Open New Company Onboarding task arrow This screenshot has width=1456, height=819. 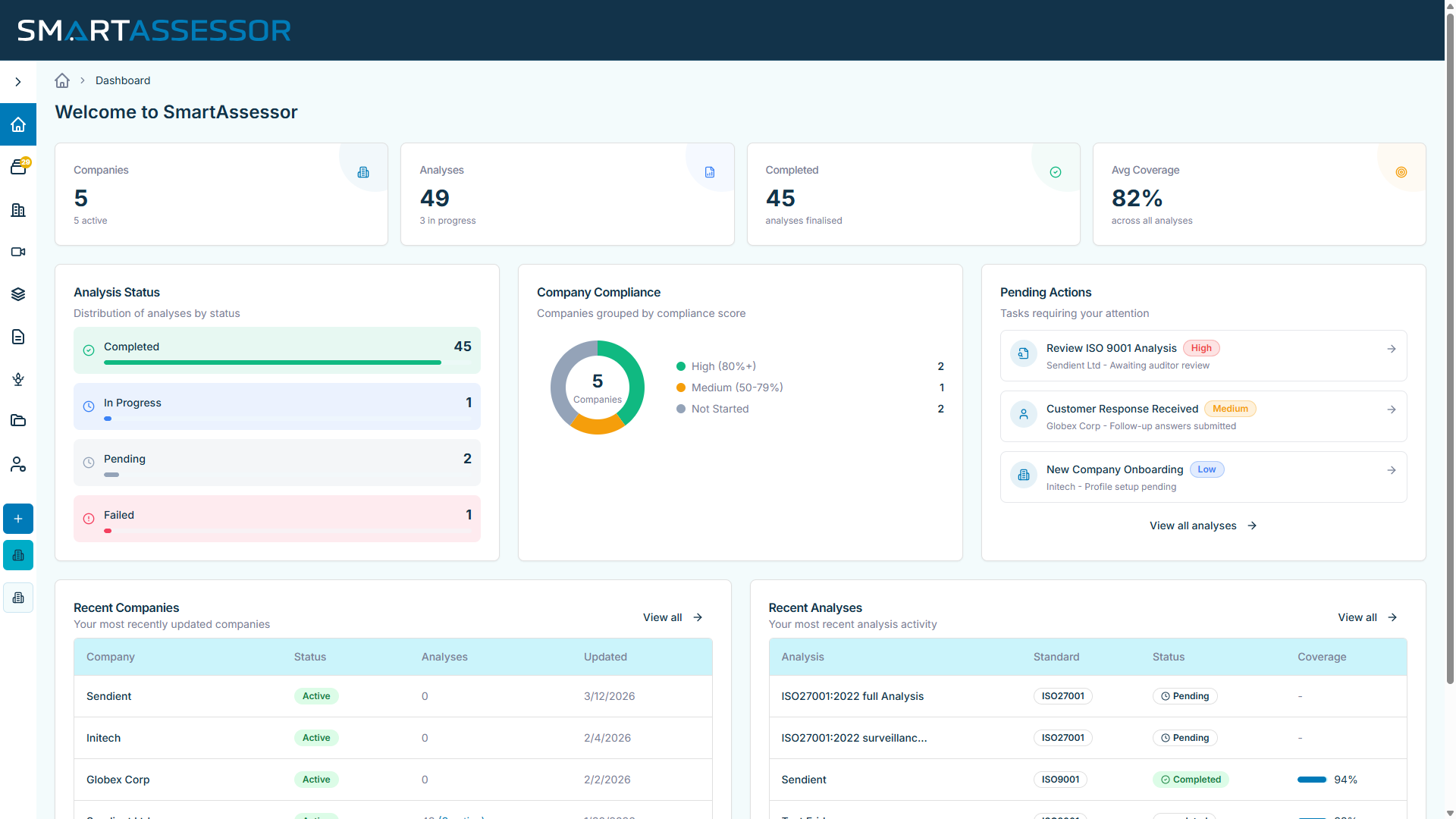[1392, 470]
